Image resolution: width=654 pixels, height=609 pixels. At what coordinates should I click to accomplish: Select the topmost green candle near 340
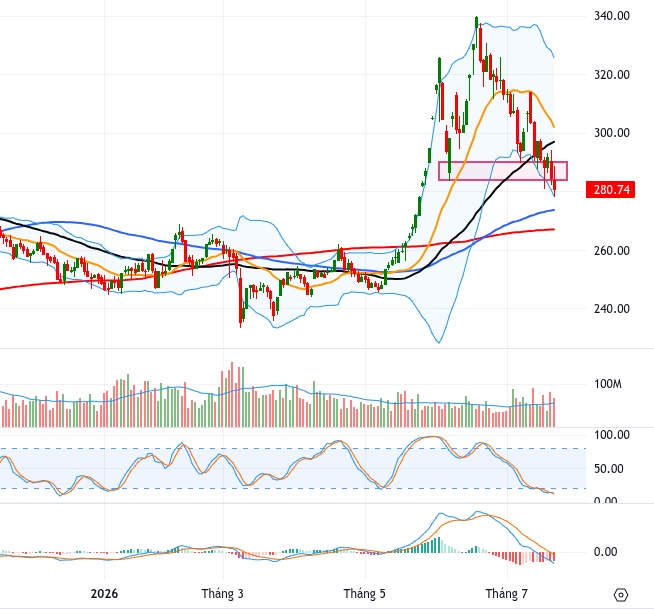(x=476, y=23)
